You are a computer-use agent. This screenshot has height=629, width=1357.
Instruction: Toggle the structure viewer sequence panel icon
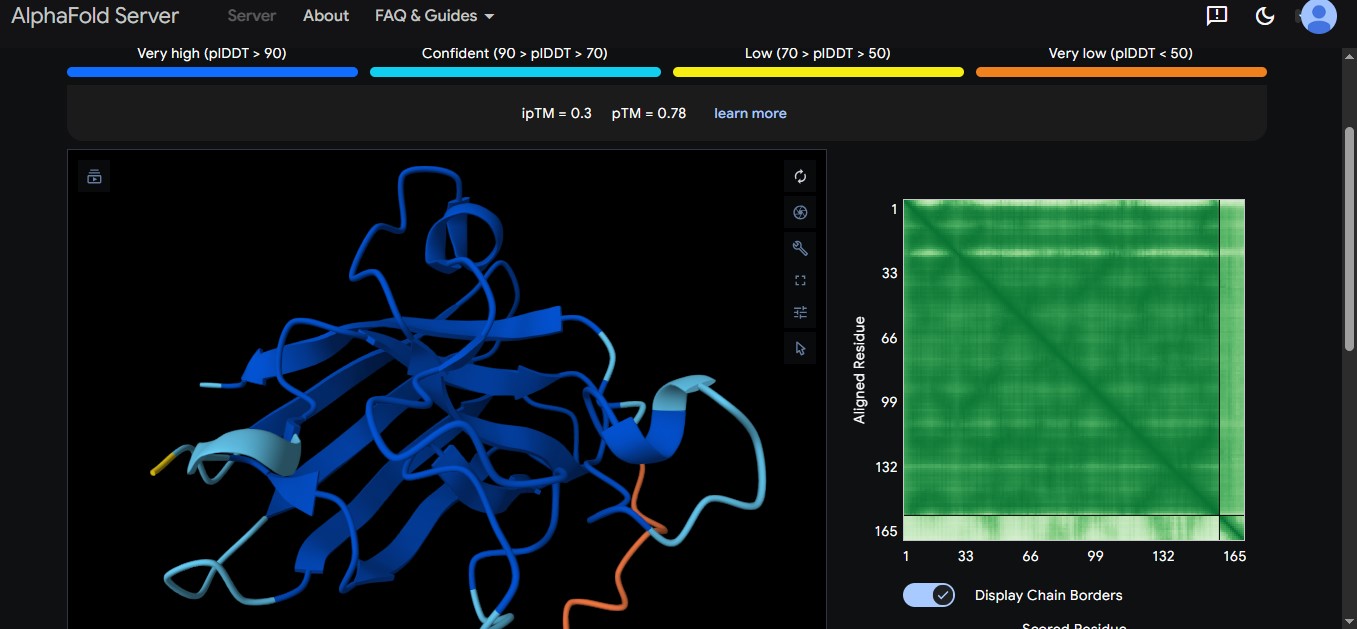point(94,176)
